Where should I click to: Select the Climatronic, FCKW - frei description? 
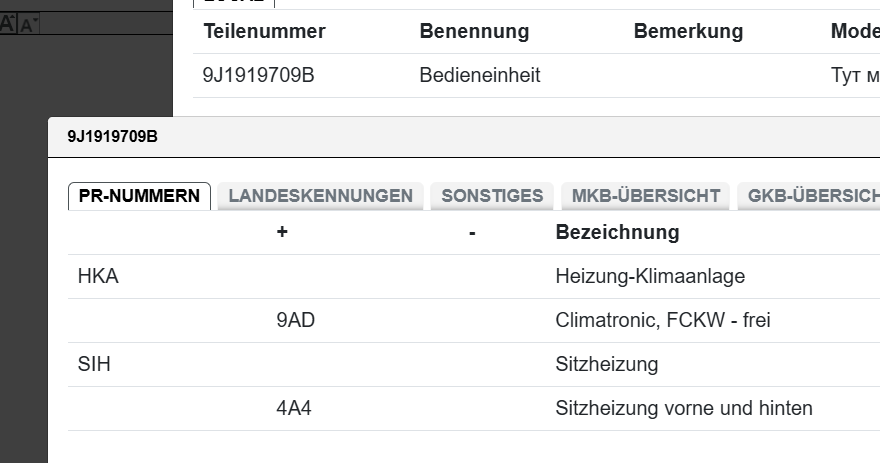663,320
